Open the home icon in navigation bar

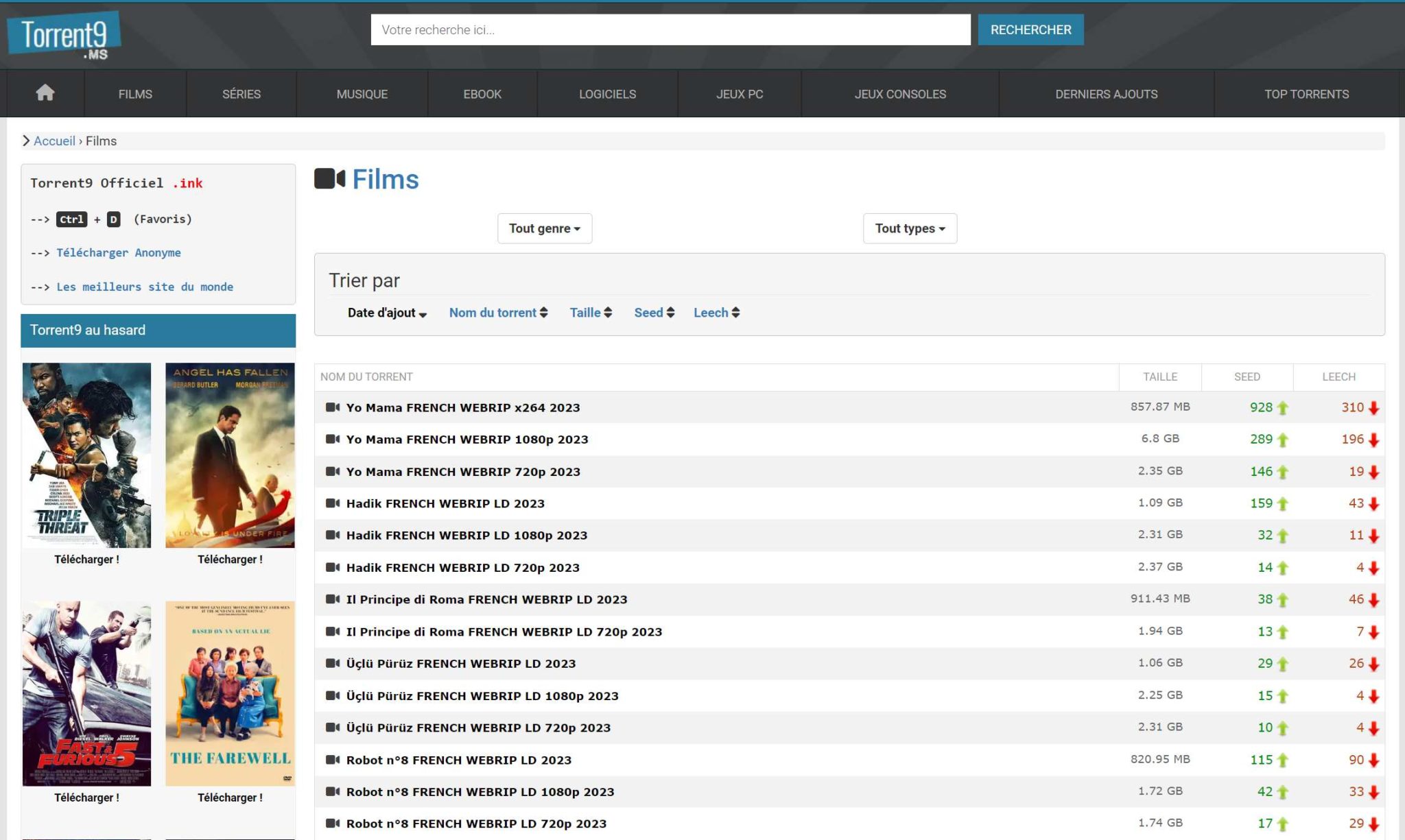pos(45,93)
